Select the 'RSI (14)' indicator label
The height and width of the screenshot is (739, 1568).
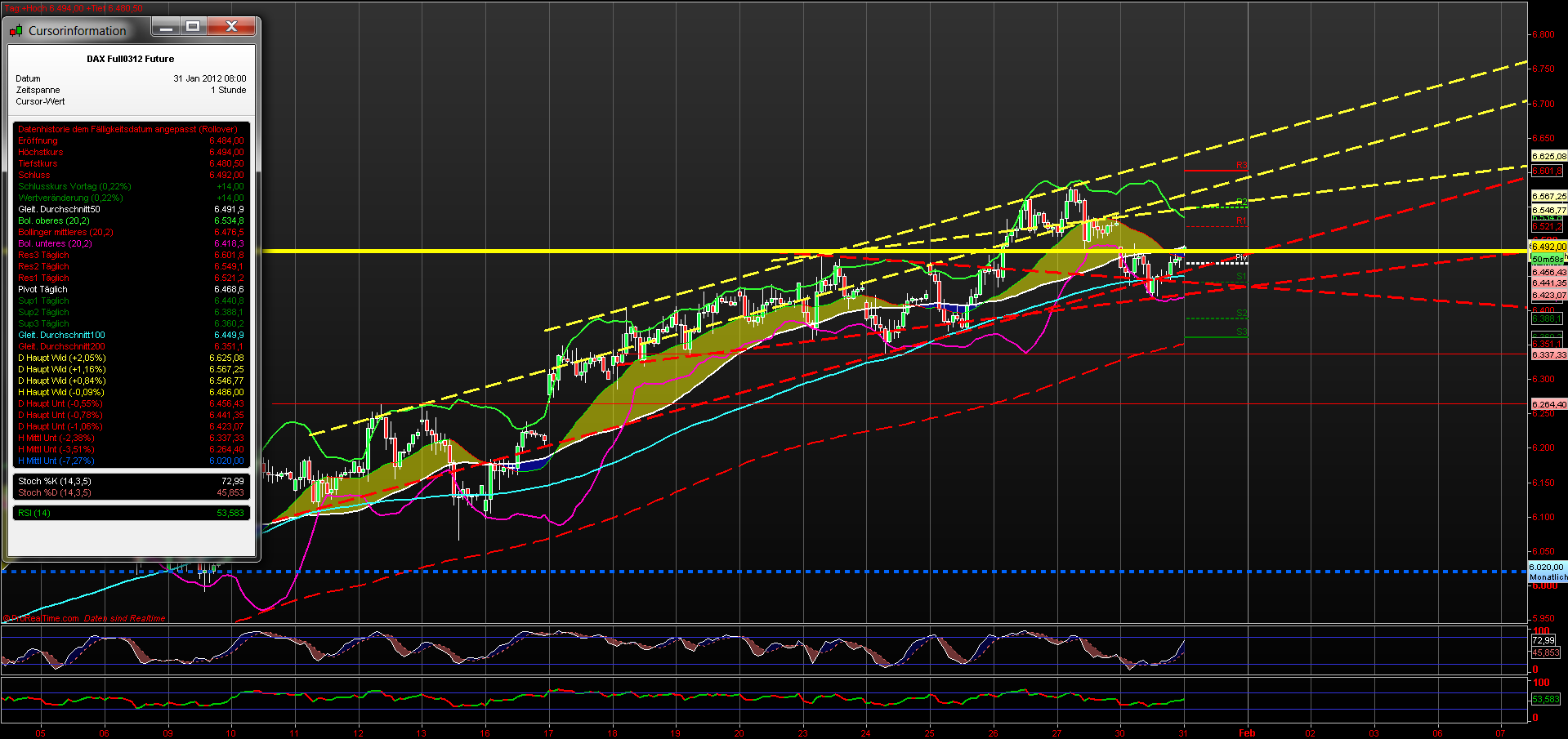34,513
